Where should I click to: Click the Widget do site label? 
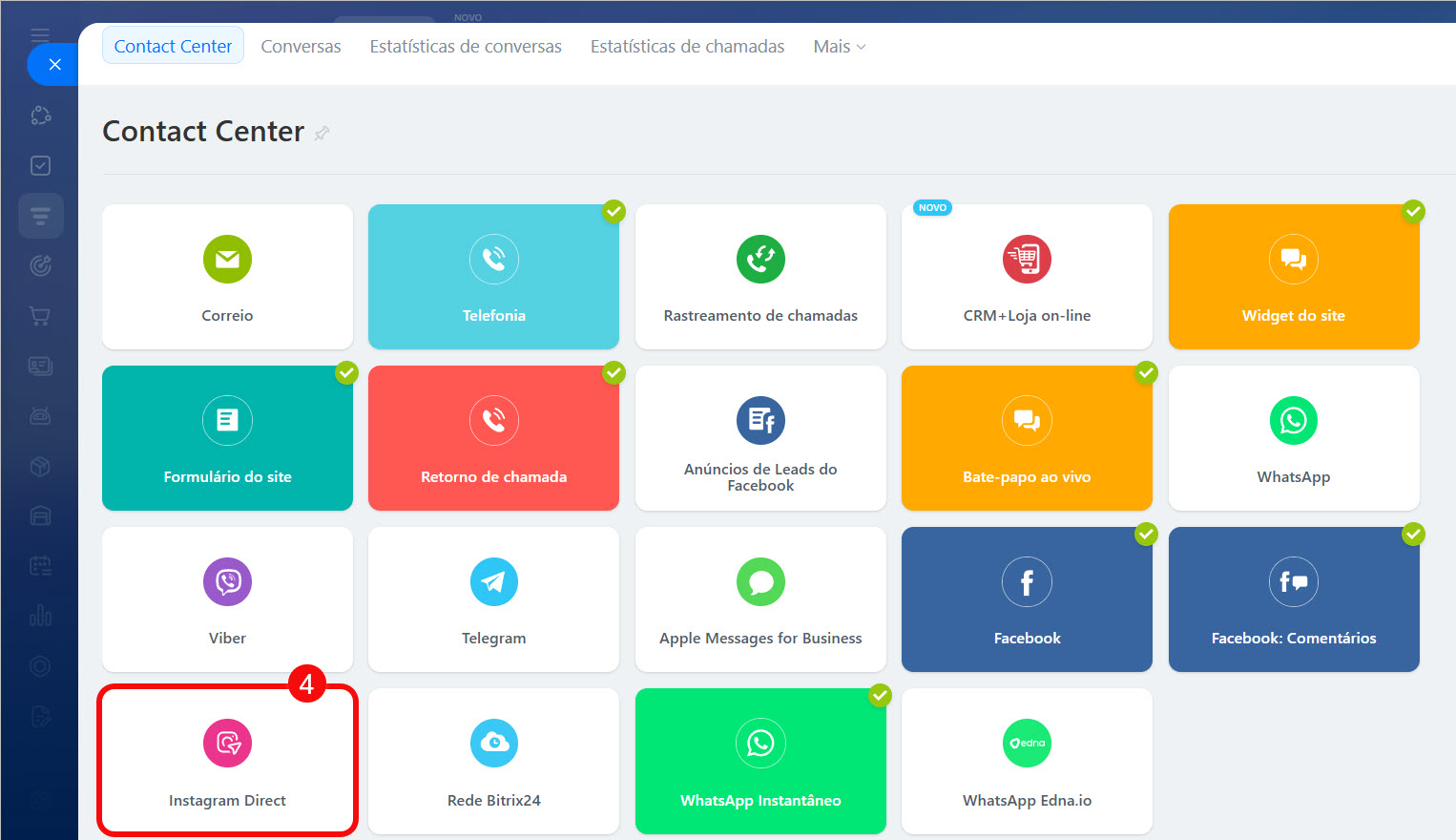(x=1294, y=315)
